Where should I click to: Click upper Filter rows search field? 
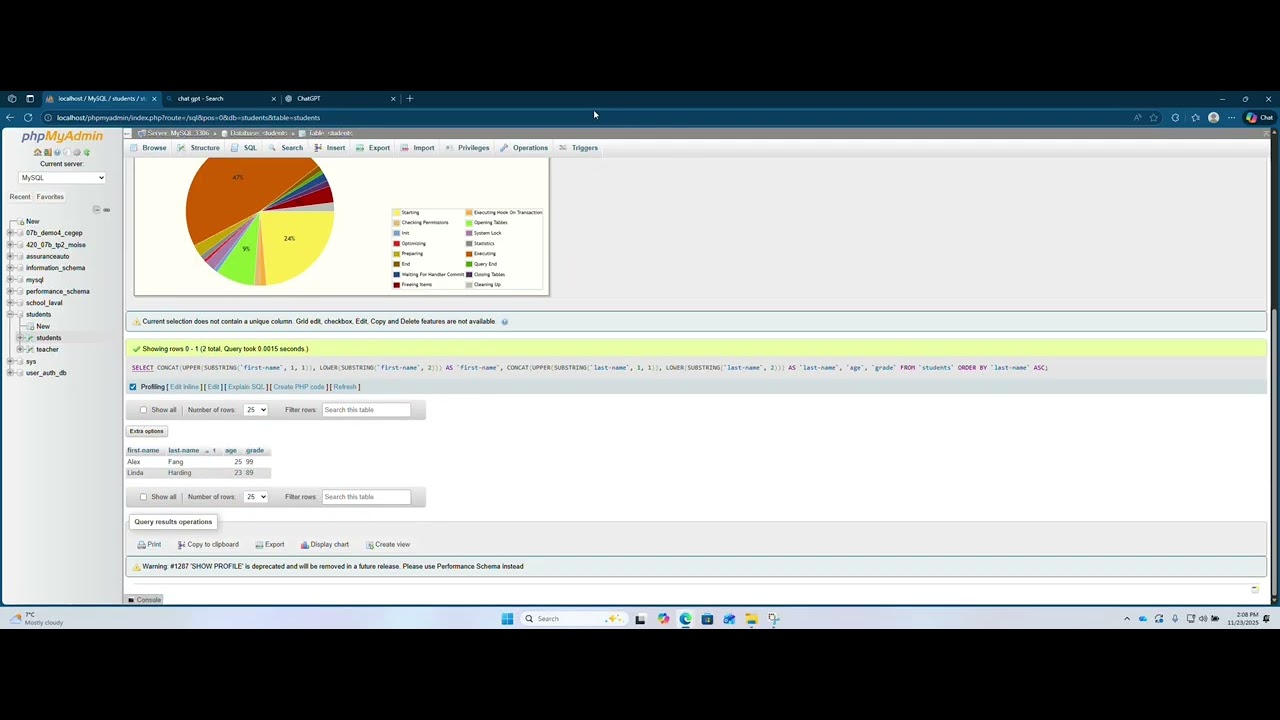point(366,410)
